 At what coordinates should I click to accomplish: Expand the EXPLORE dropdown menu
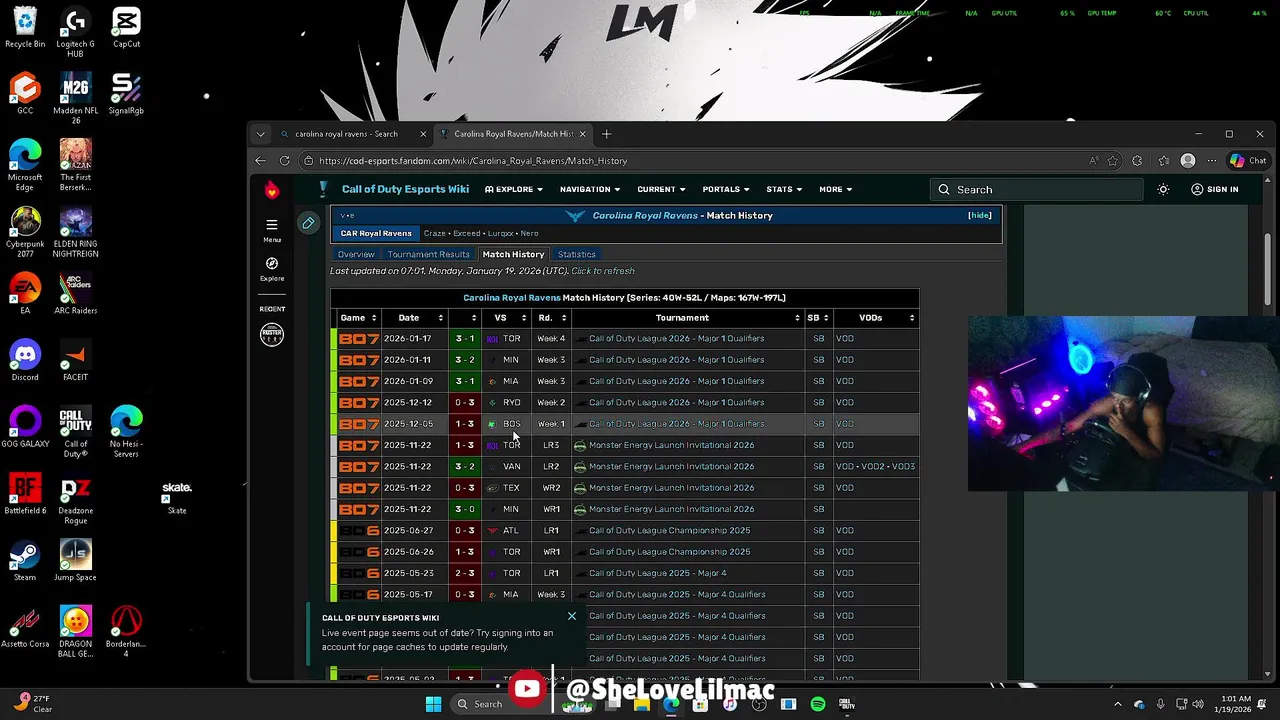[514, 189]
